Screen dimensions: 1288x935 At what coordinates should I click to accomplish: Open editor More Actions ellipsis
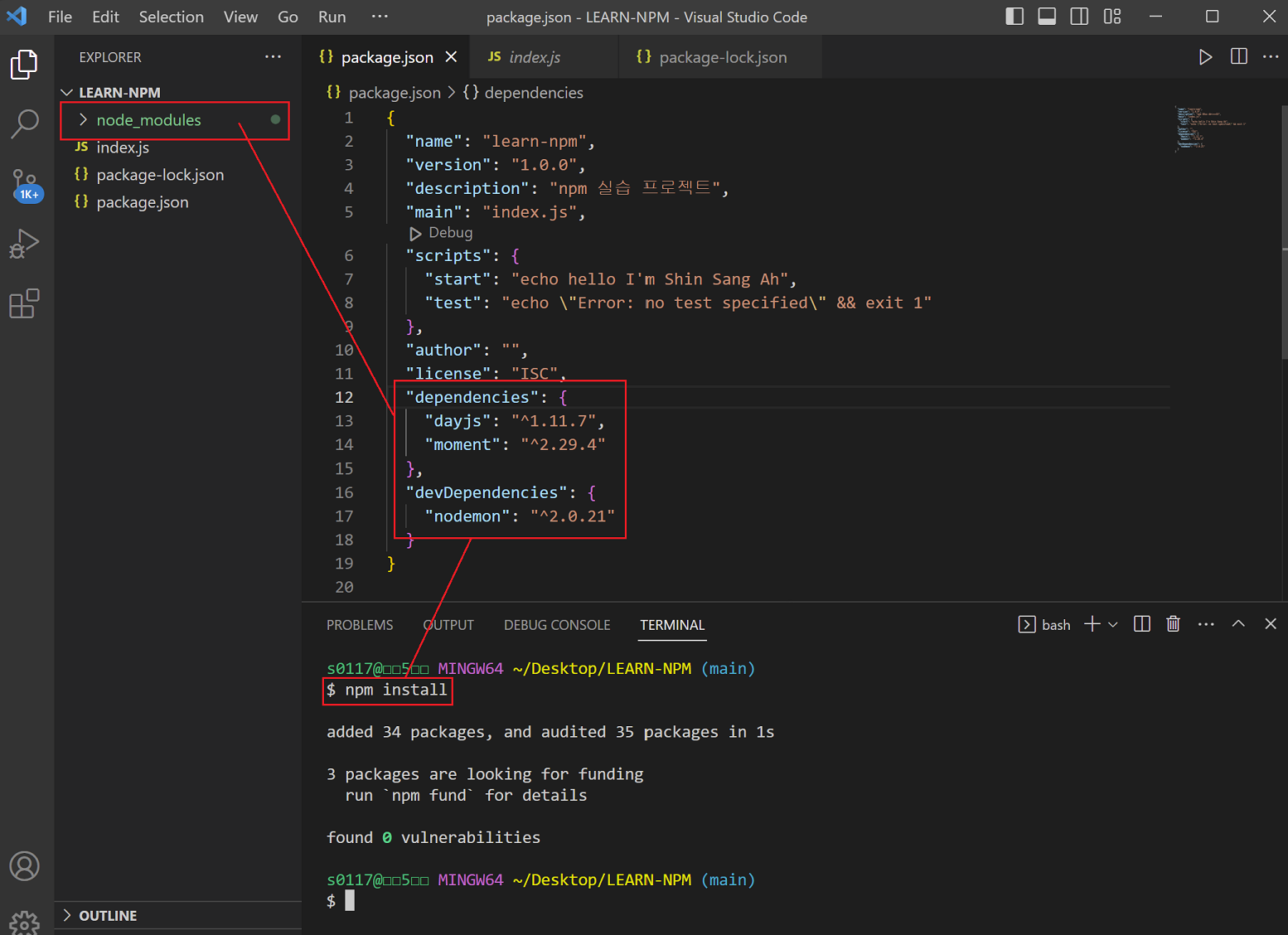1271,56
